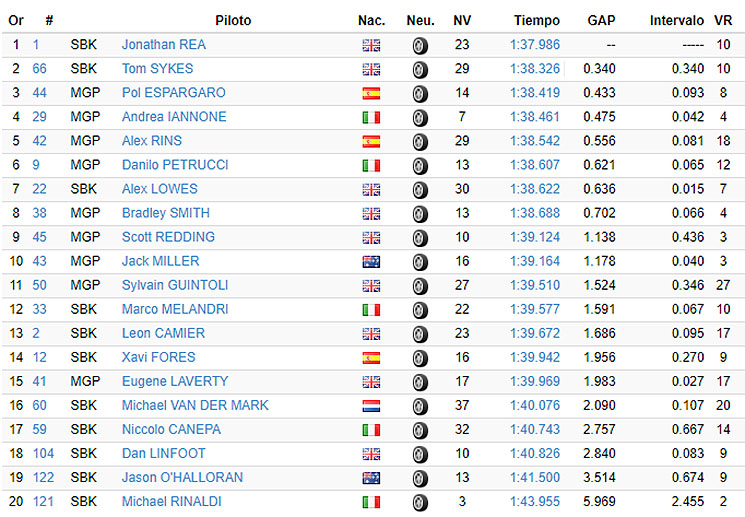Click the tyre icon for Alex RINS

pyautogui.click(x=420, y=142)
